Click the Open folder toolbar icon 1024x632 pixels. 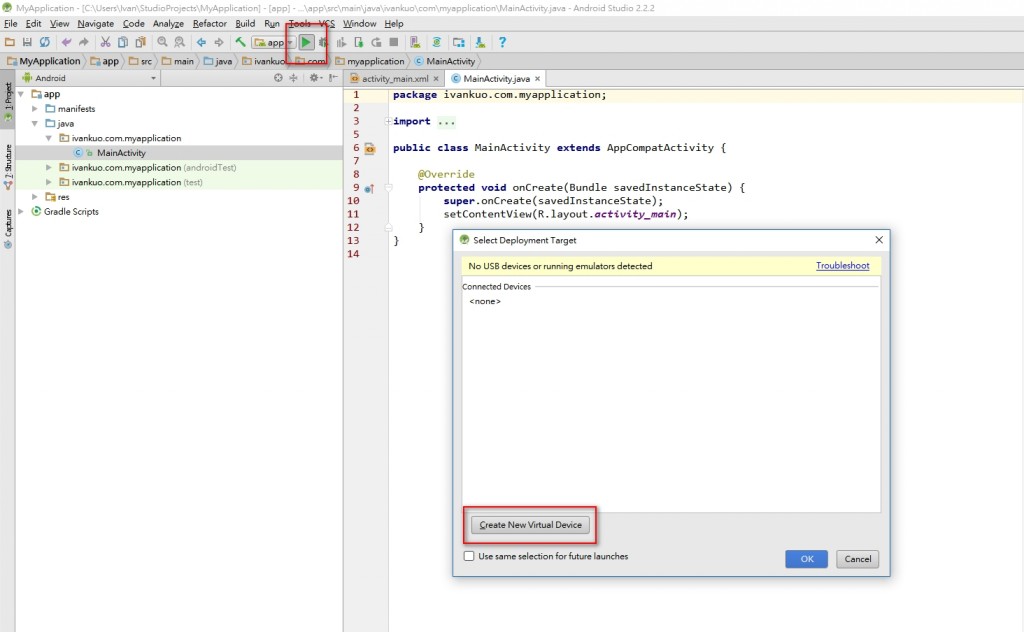[x=10, y=42]
